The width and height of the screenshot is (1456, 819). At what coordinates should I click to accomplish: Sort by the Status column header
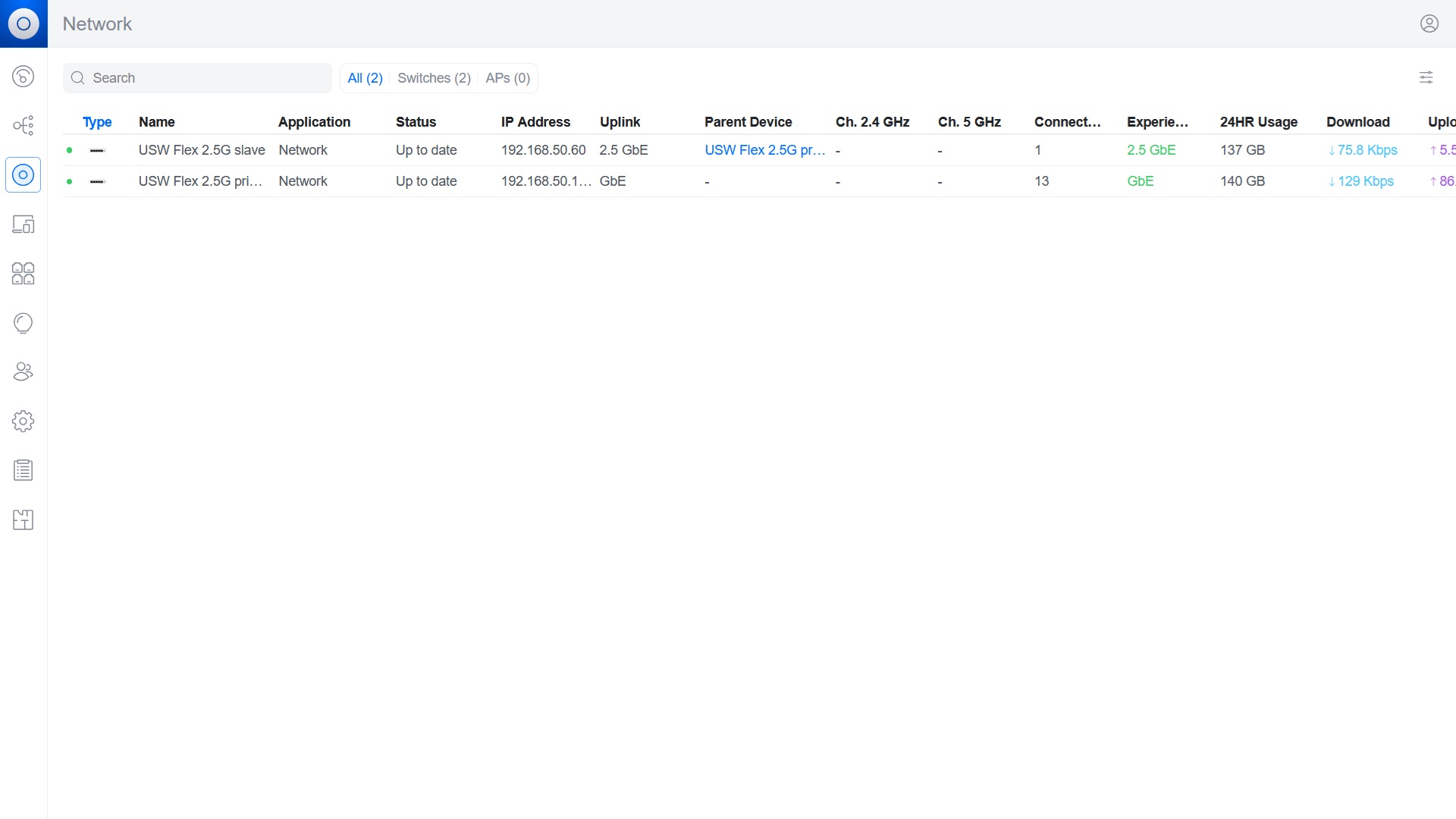[x=416, y=122]
